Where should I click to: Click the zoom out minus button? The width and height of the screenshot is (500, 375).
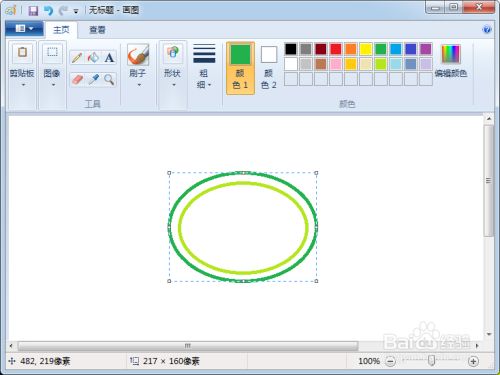(x=390, y=361)
